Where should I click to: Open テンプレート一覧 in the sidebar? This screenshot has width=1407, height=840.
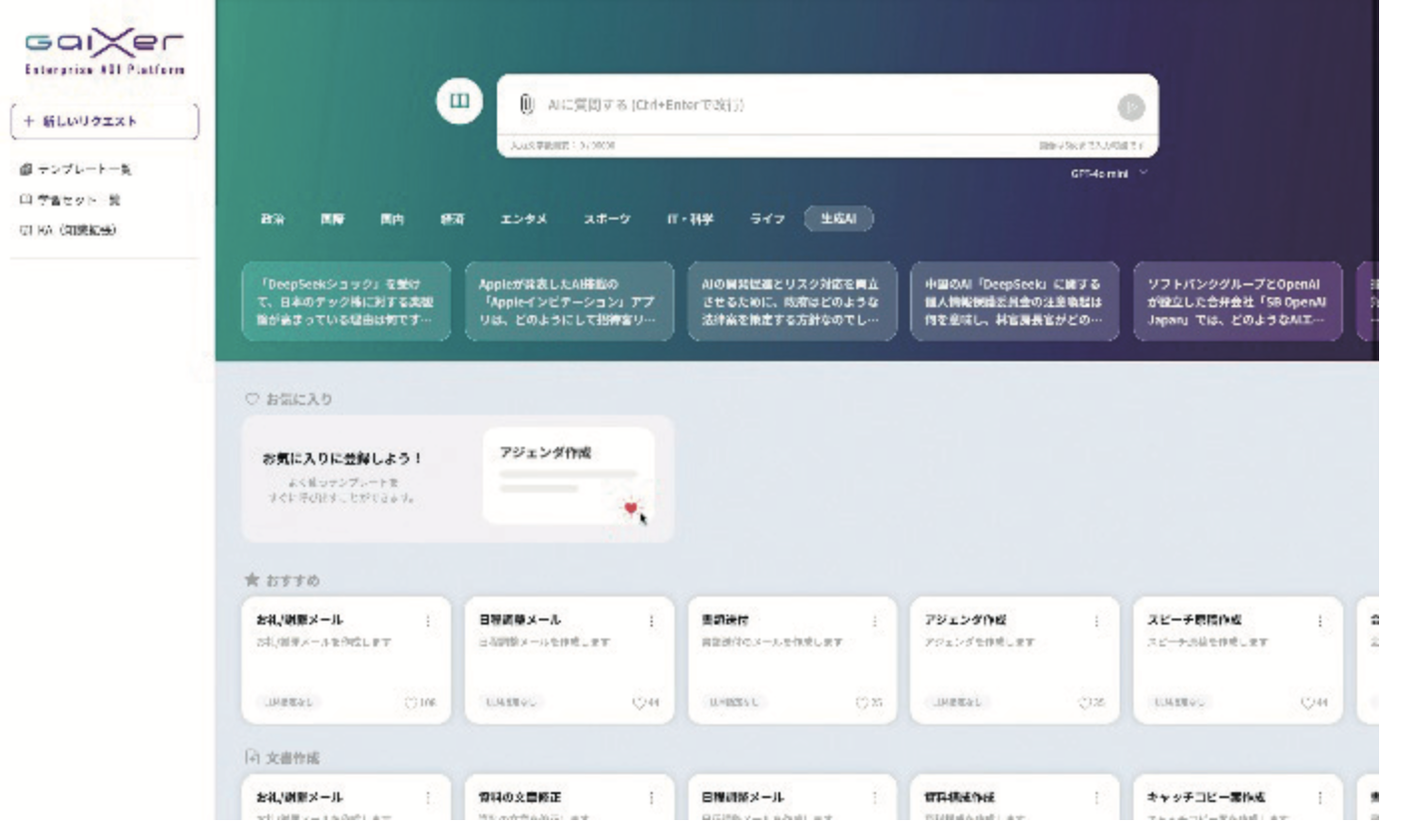click(x=76, y=170)
